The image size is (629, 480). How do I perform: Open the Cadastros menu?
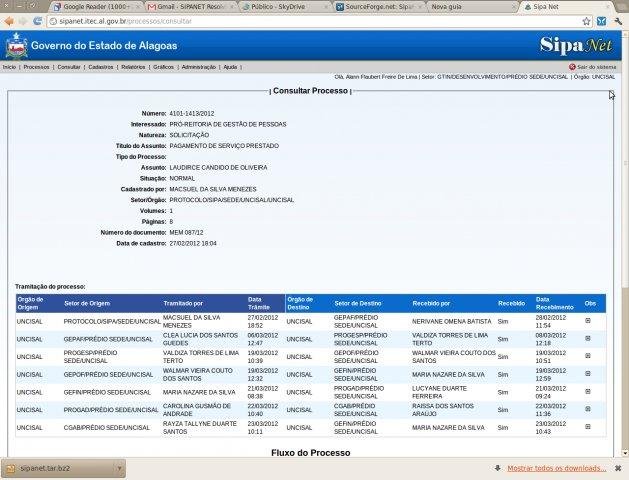coord(101,67)
